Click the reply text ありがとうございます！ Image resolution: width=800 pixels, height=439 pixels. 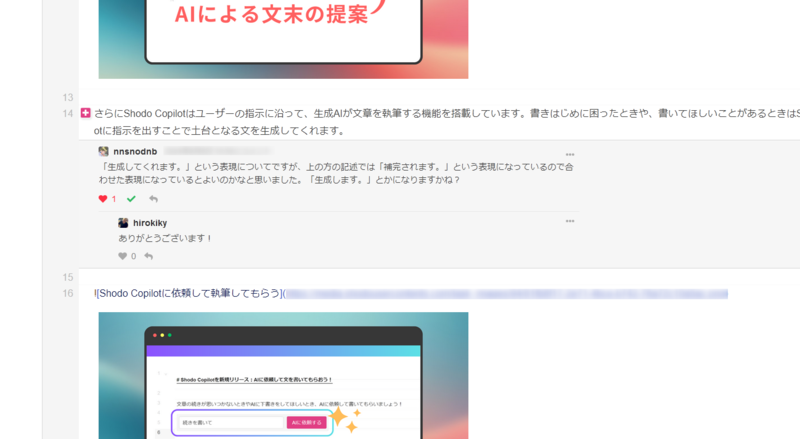click(x=165, y=238)
